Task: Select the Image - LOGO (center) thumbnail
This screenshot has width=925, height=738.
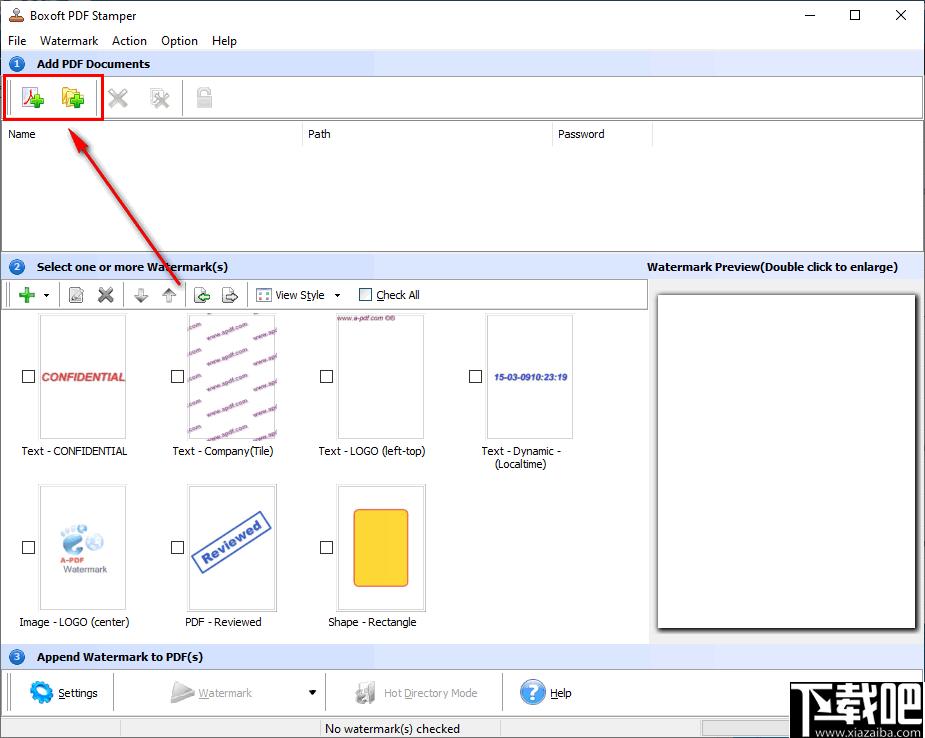Action: click(83, 548)
